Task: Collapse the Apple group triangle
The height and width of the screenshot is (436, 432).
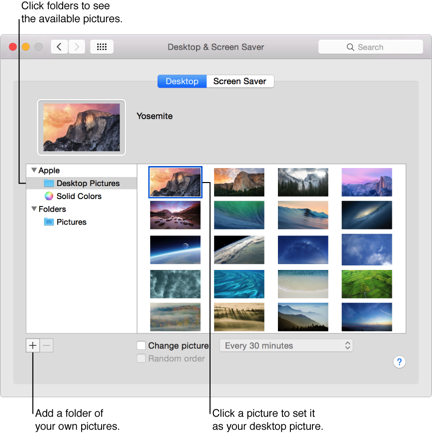Action: (34, 170)
